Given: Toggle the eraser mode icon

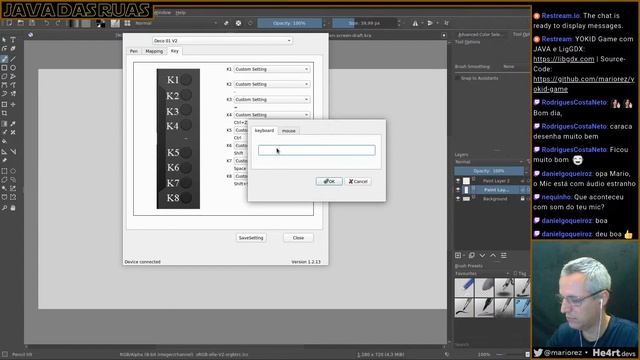Looking at the screenshot, I should point(226,23).
